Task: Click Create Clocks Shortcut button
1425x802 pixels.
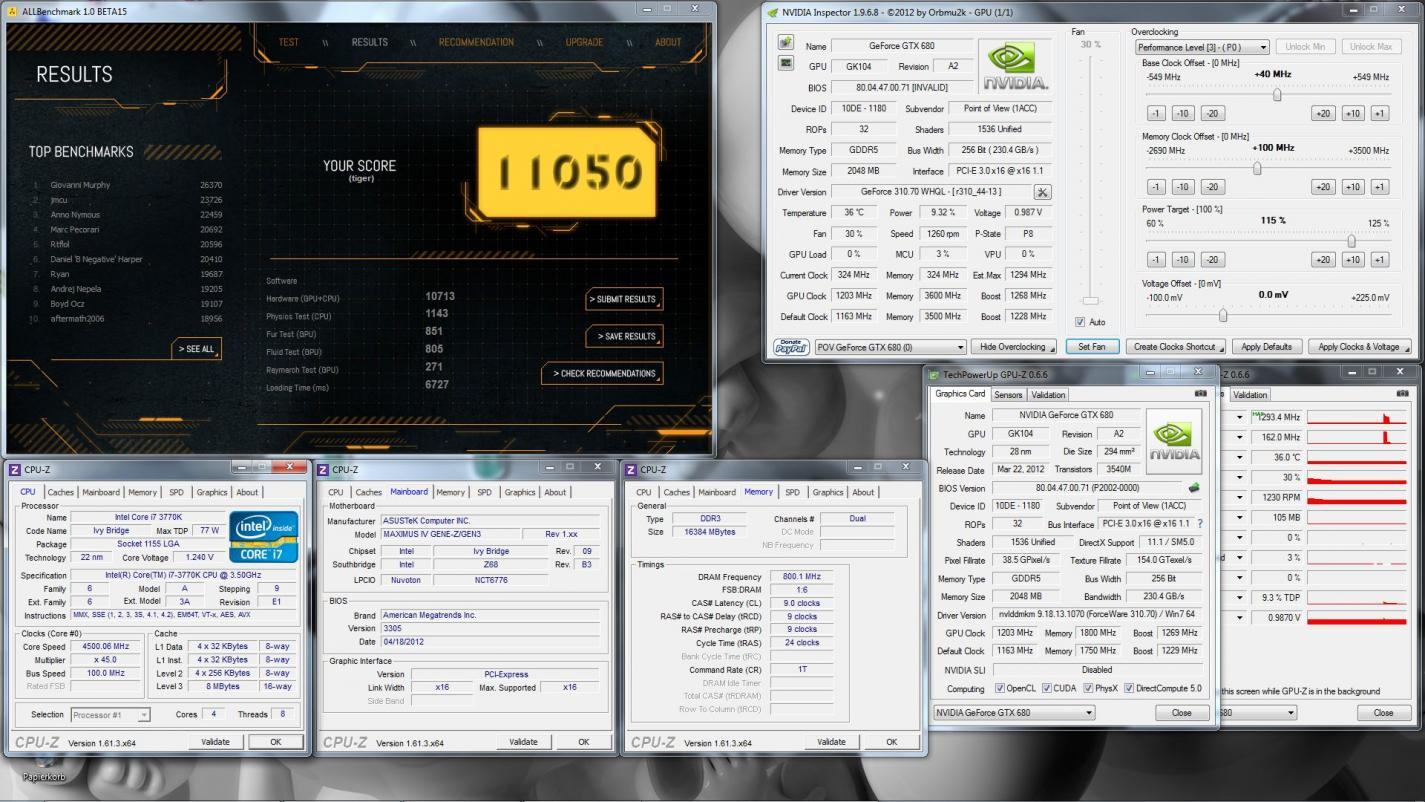Action: pyautogui.click(x=1176, y=347)
